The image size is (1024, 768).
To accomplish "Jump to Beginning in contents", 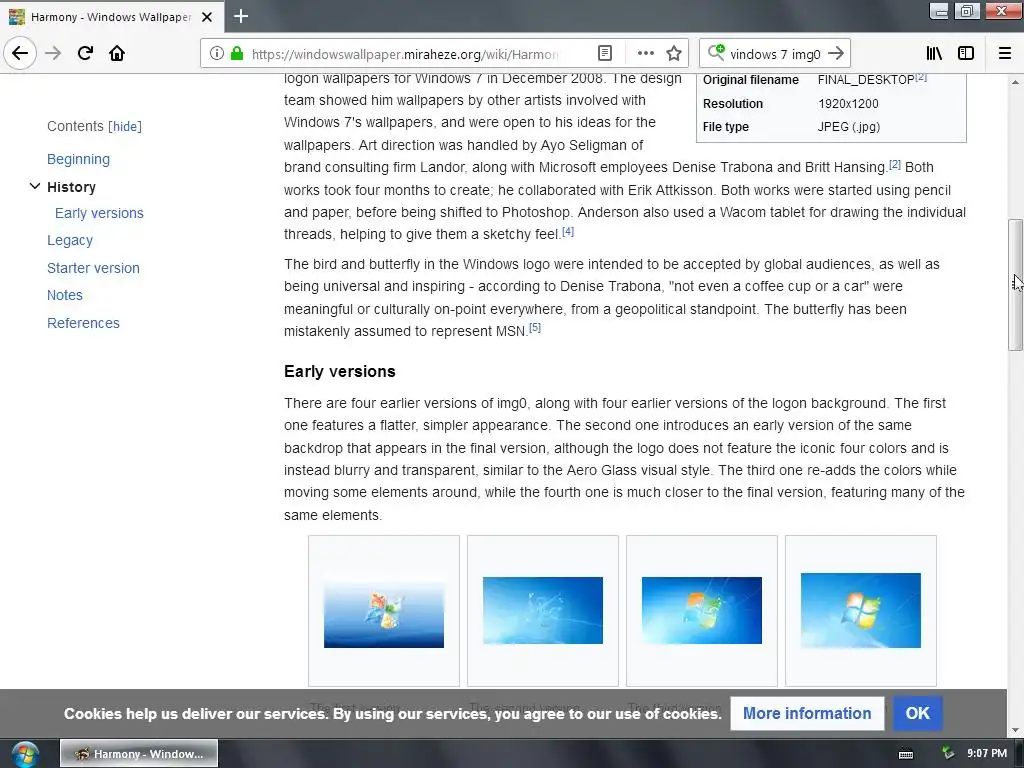I will (78, 159).
